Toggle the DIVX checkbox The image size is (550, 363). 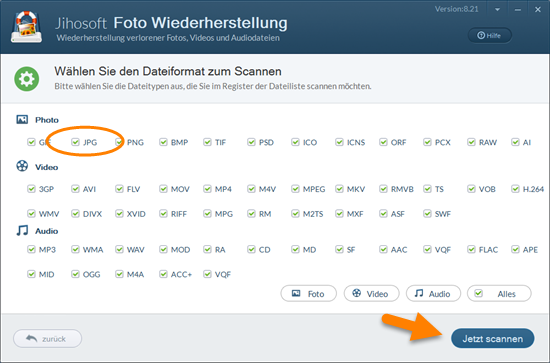(75, 214)
